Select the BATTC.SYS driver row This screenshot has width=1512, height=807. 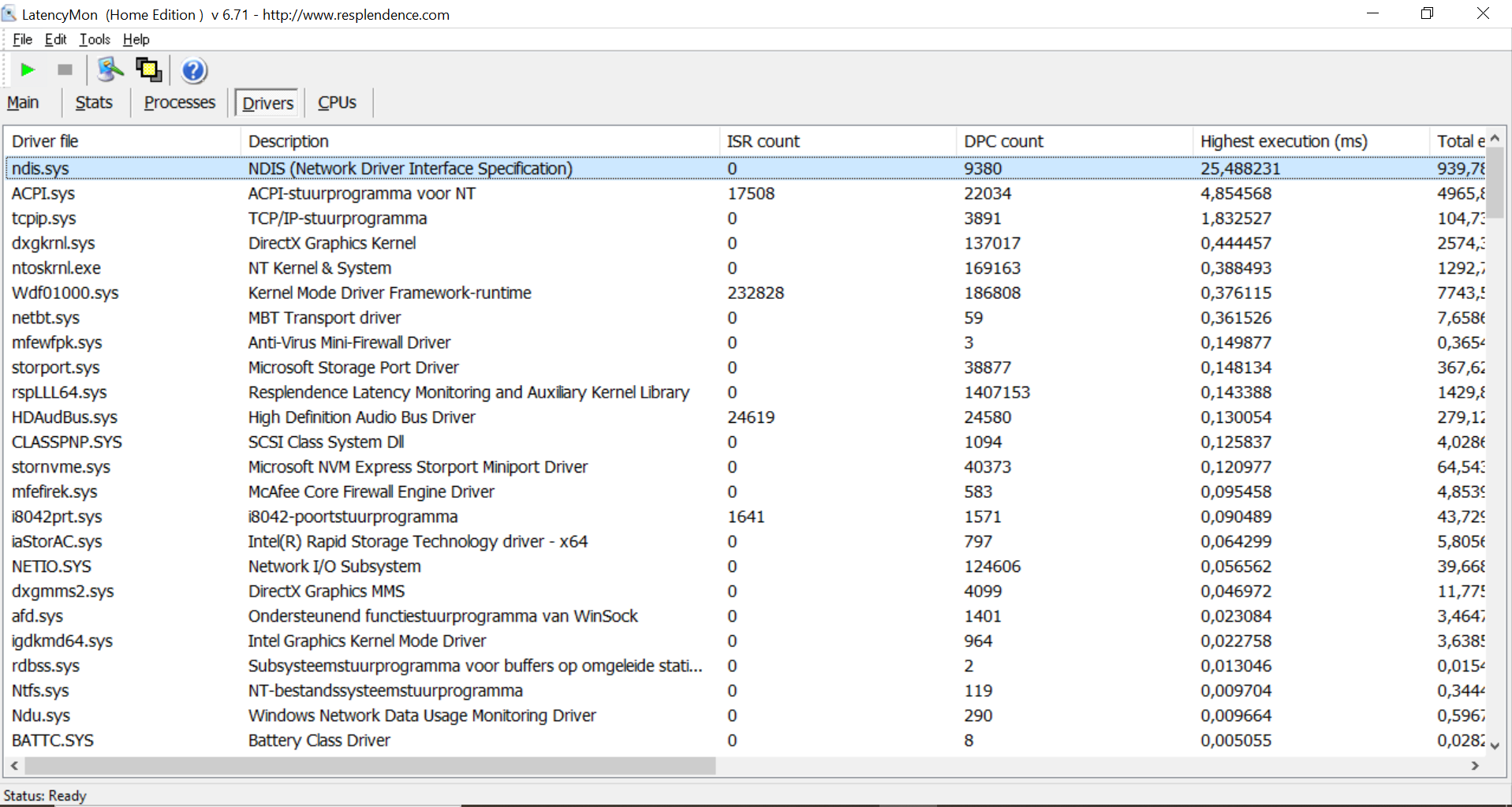click(746, 740)
